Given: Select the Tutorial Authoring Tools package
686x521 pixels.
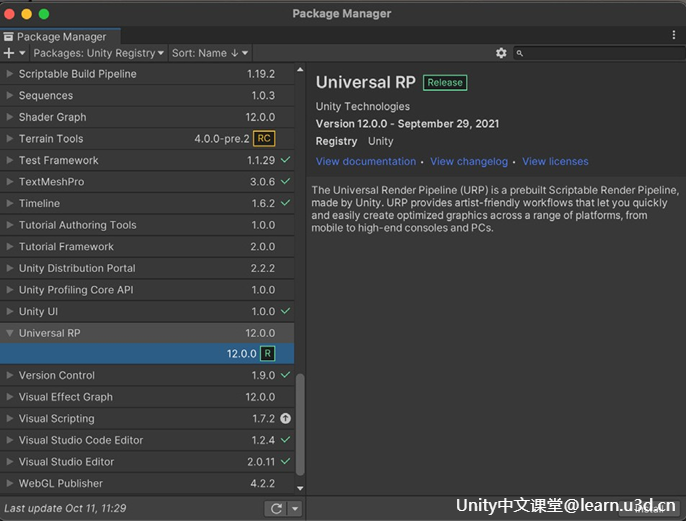Looking at the screenshot, I should pyautogui.click(x=147, y=225).
